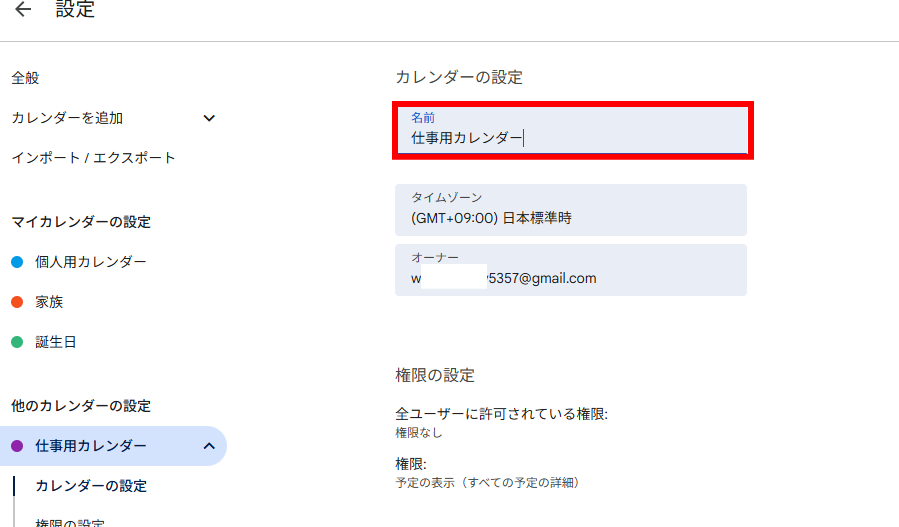Click the オーナー field with the Gmail address

pos(571,270)
